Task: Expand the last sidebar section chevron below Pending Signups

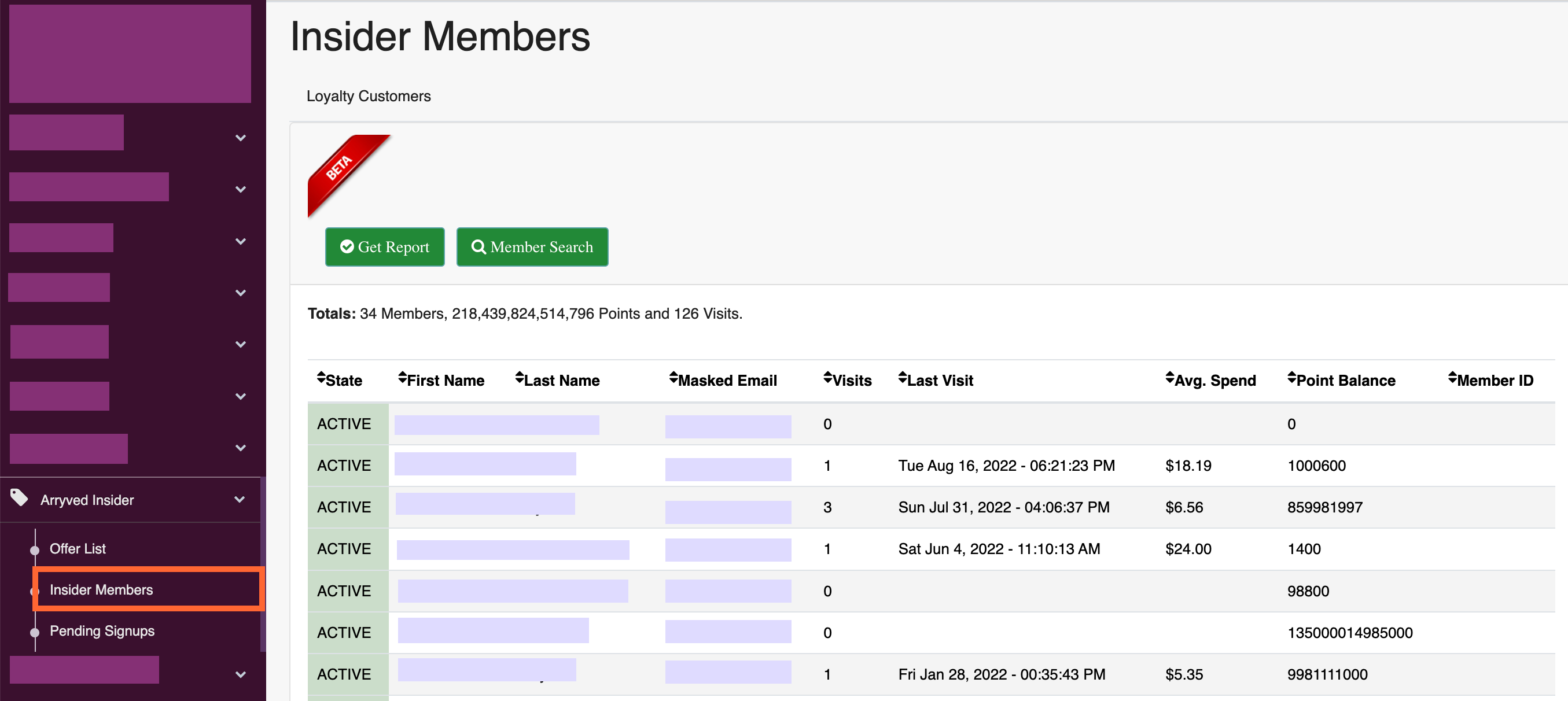Action: pyautogui.click(x=241, y=674)
